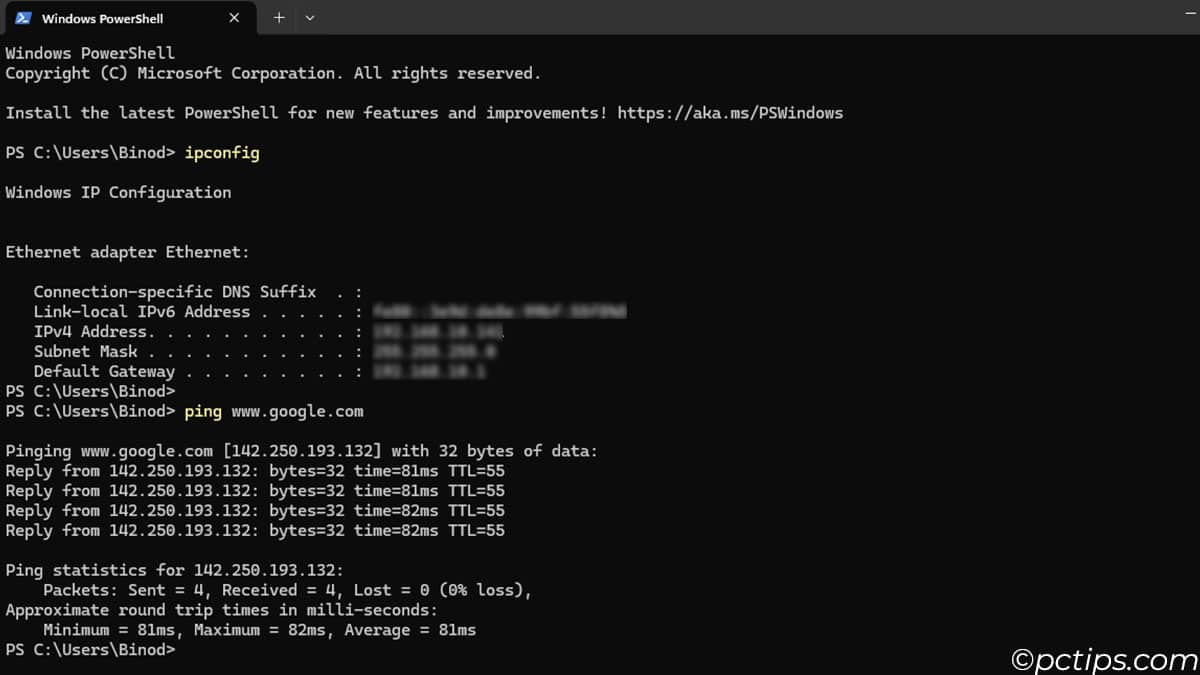Click the empty title bar drag area
This screenshot has height=675, width=1200.
click(x=750, y=18)
